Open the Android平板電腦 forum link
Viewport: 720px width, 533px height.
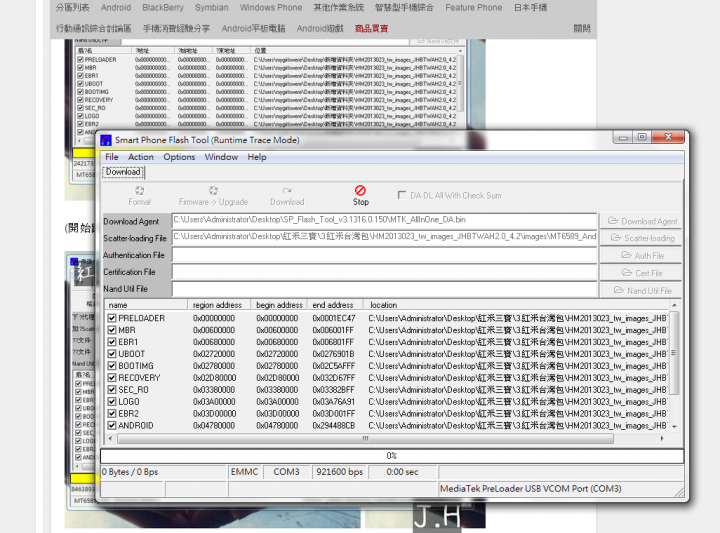tap(253, 28)
